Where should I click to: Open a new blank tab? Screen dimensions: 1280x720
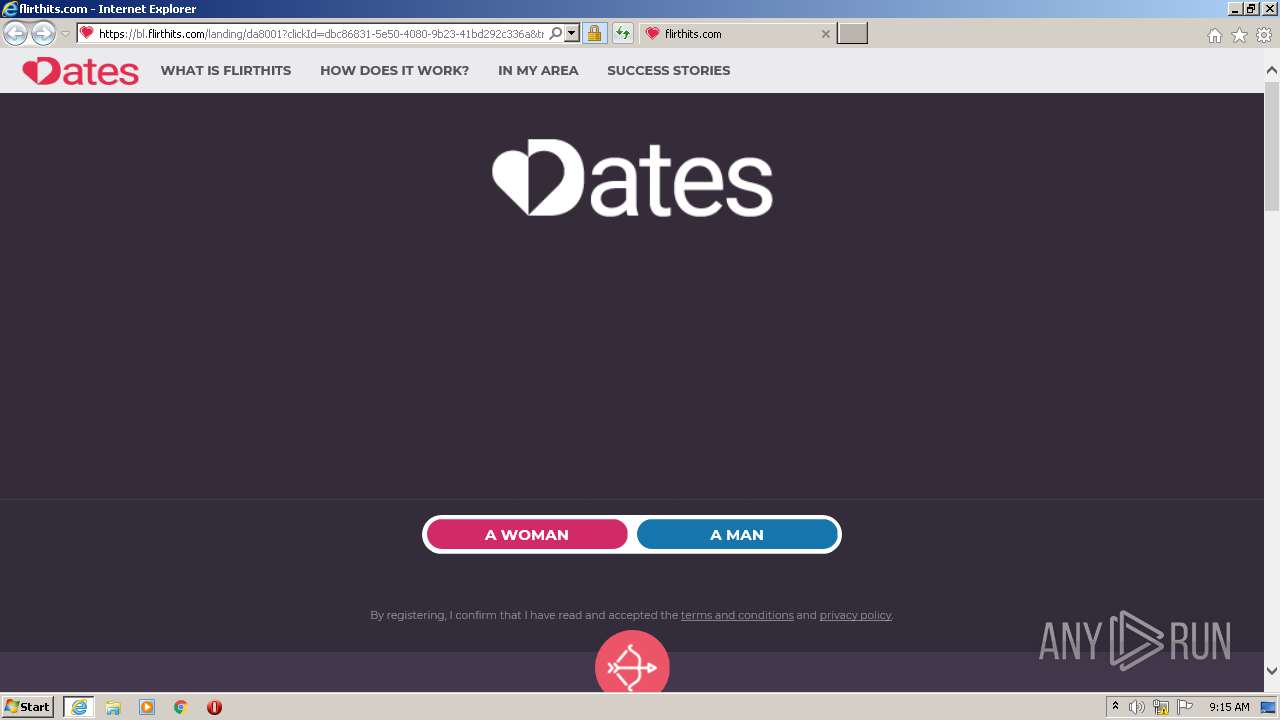[852, 33]
